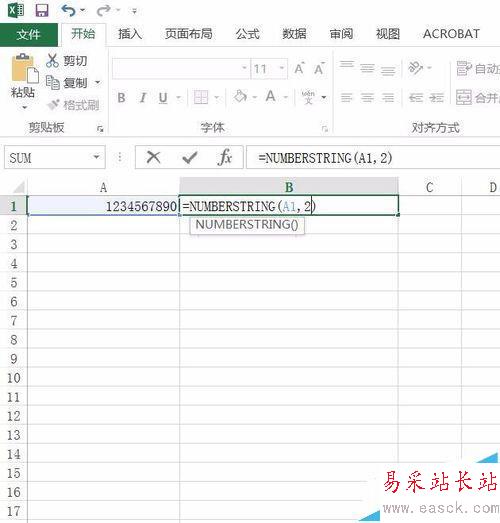Open the 剪贴板 (Clipboard) dialog launcher

click(x=100, y=129)
